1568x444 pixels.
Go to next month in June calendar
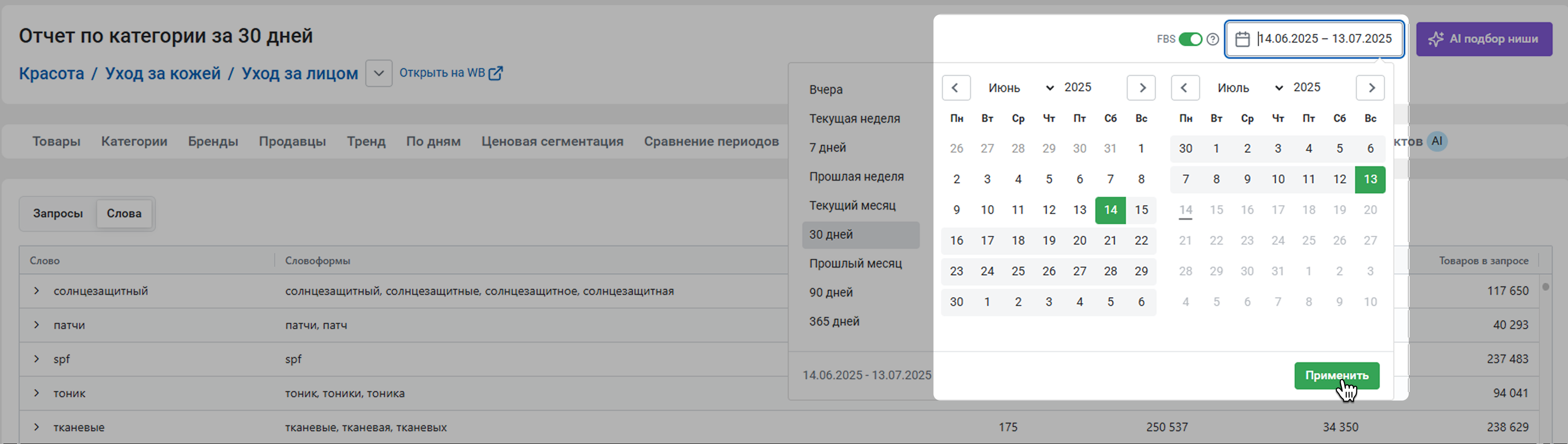[x=1141, y=88]
